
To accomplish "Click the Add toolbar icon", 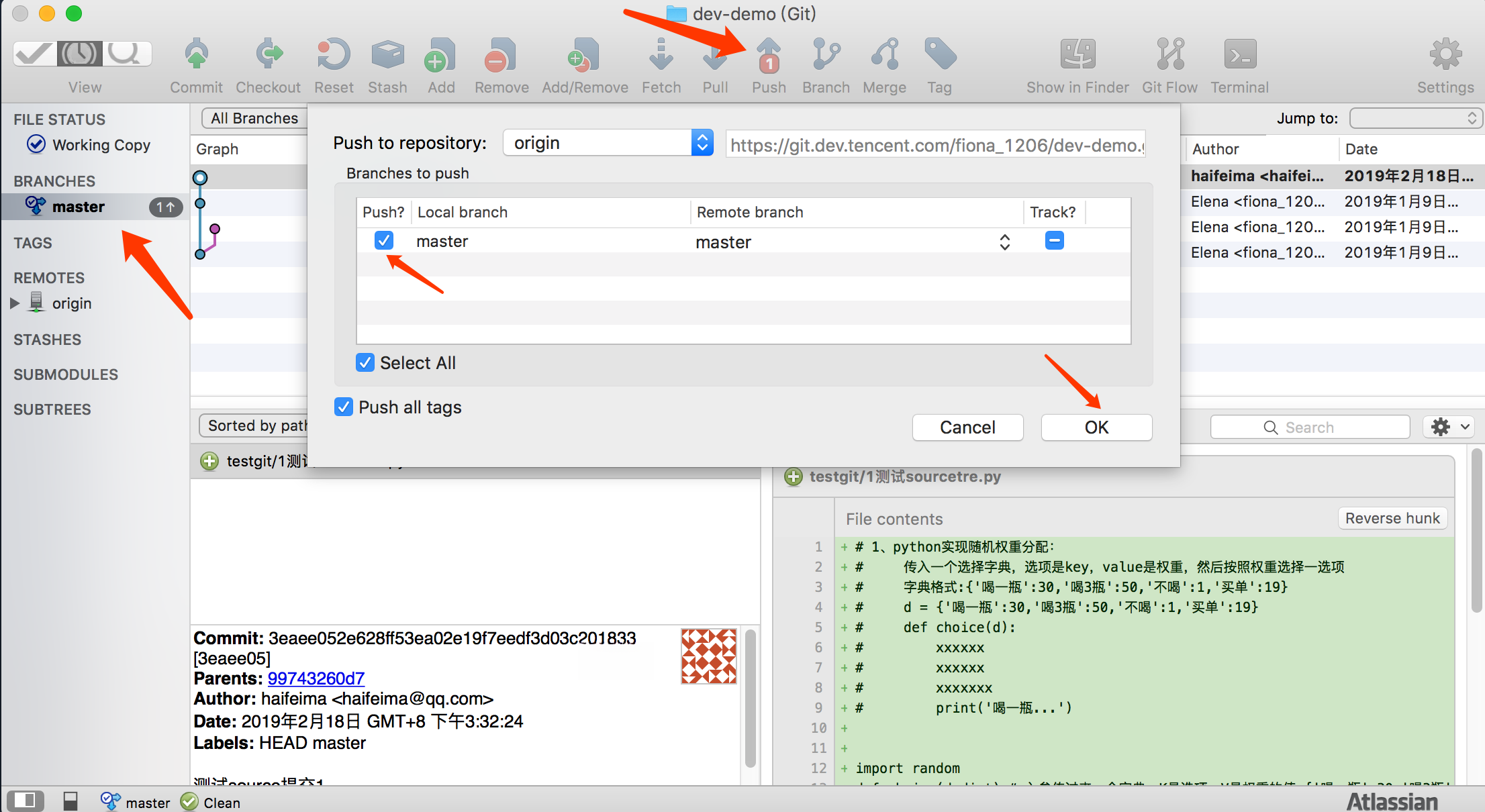I will pyautogui.click(x=441, y=66).
